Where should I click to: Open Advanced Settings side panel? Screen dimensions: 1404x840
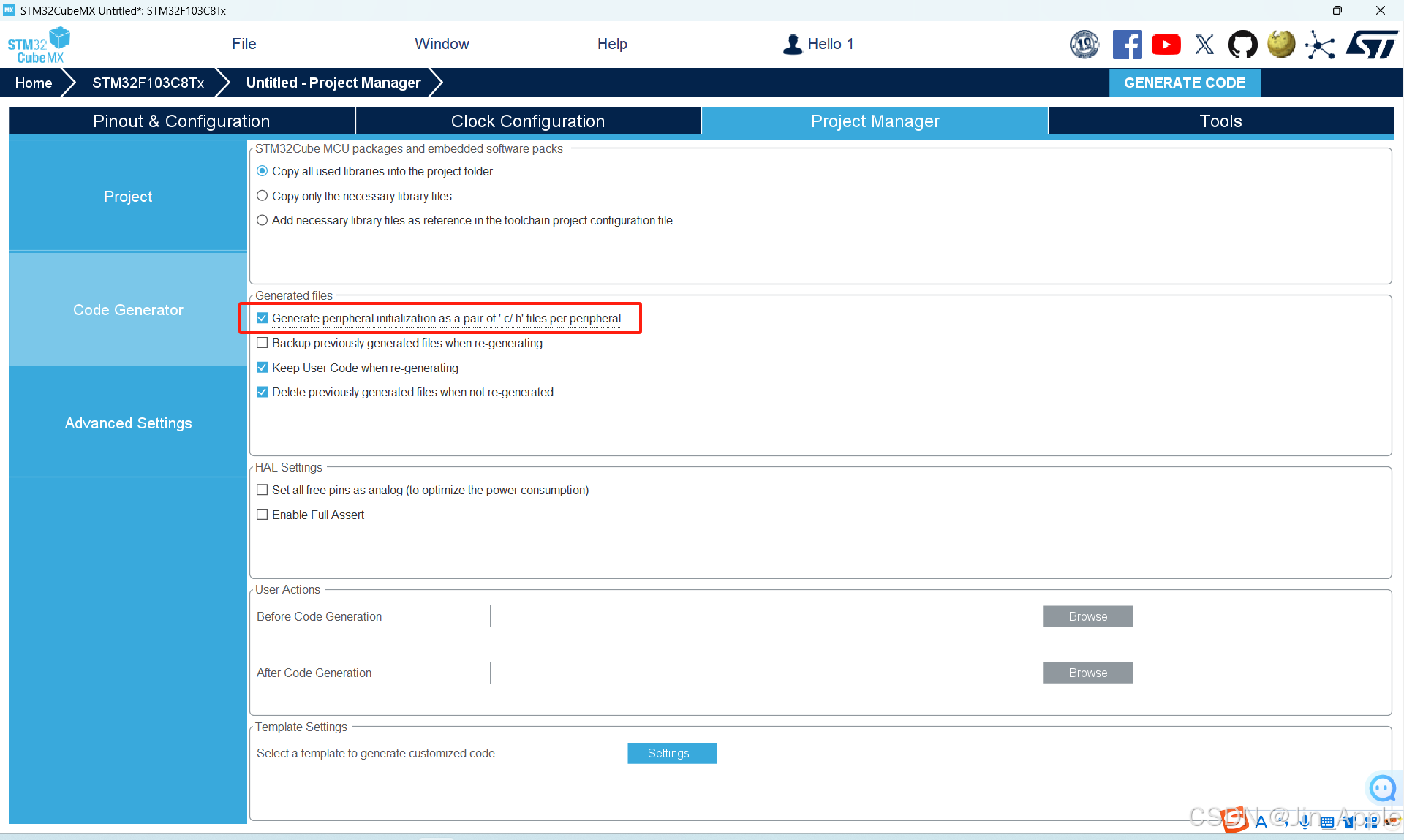click(128, 423)
